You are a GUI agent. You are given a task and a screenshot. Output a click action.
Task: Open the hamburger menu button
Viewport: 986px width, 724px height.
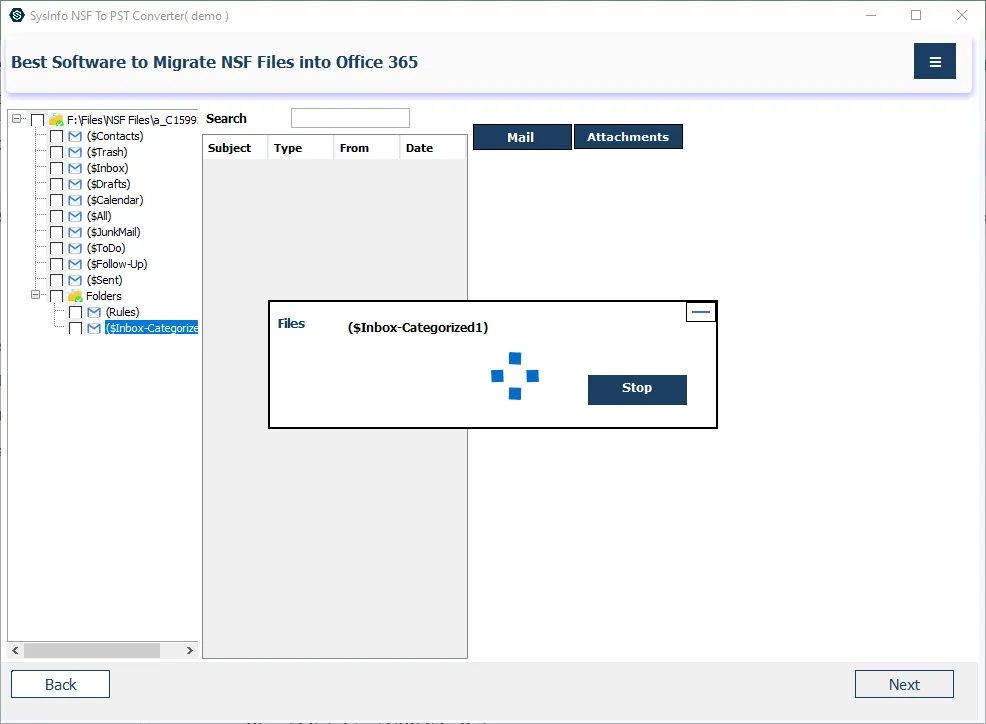[934, 62]
